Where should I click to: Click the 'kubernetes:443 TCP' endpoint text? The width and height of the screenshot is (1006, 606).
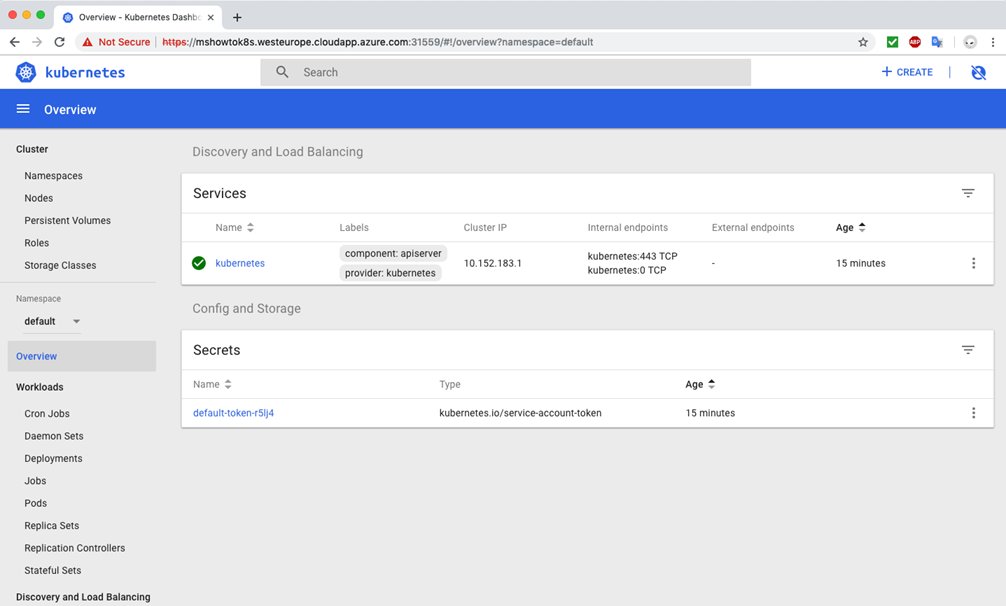633,256
